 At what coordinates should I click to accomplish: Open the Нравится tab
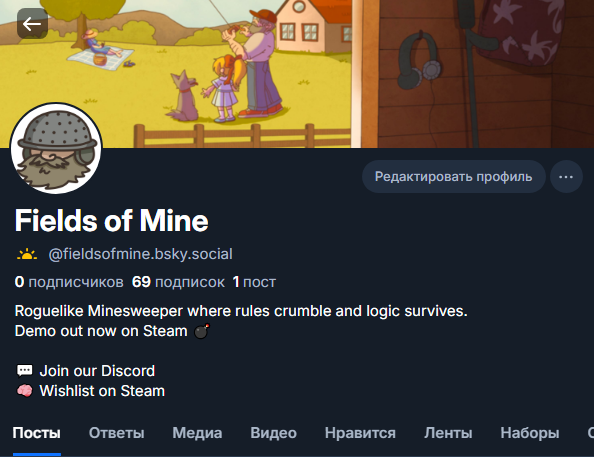pyautogui.click(x=360, y=433)
